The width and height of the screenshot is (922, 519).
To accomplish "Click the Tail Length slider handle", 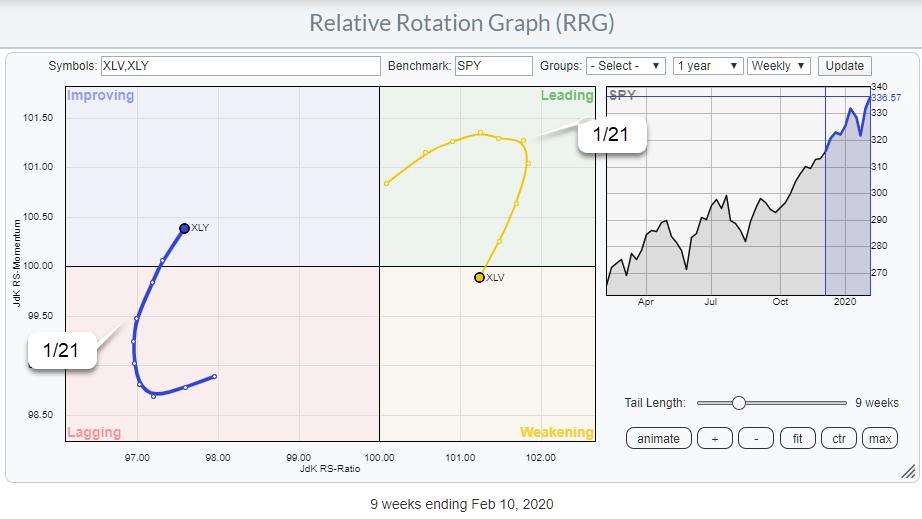I will tap(738, 403).
